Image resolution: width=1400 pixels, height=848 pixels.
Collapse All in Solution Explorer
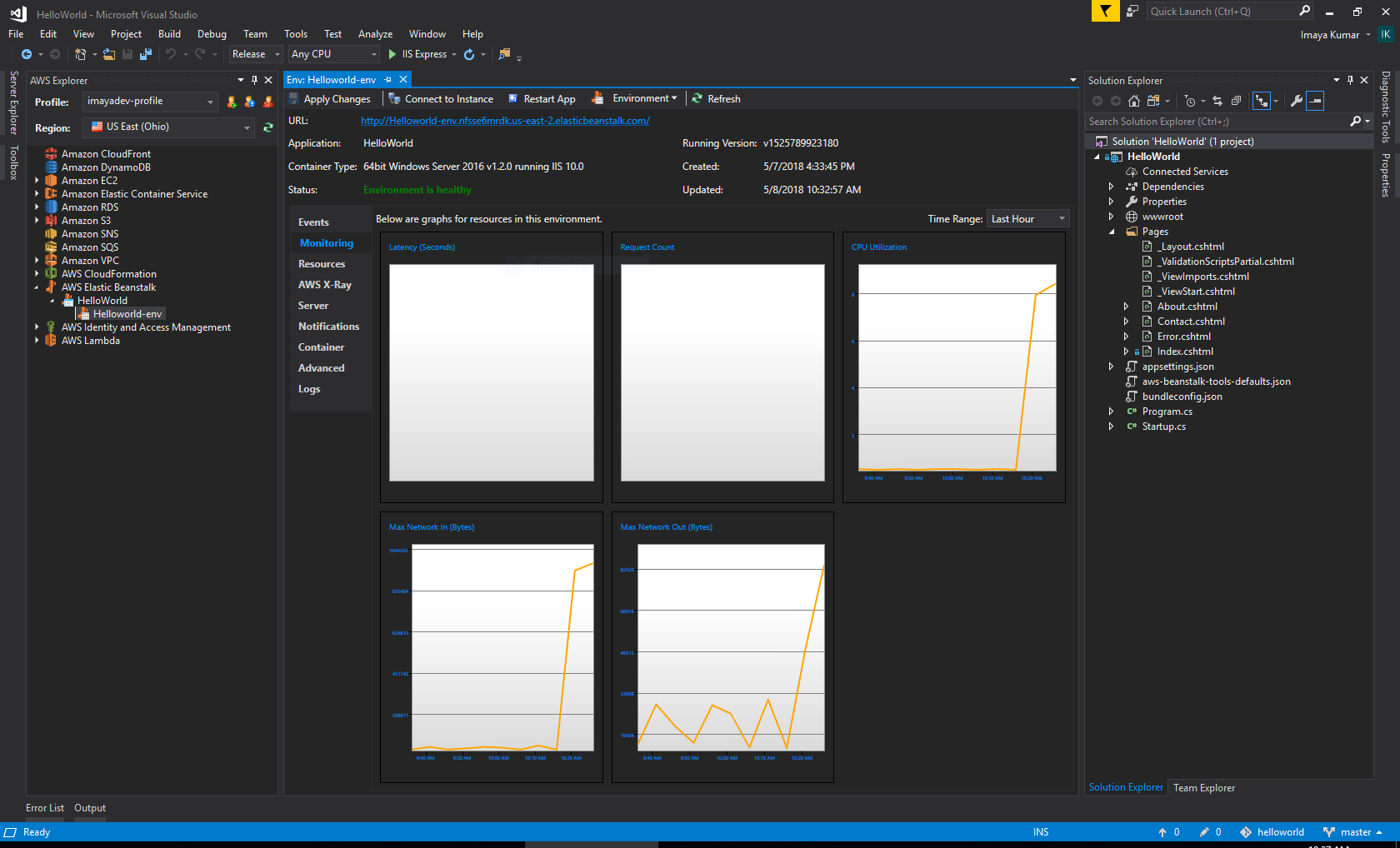[x=1236, y=101]
